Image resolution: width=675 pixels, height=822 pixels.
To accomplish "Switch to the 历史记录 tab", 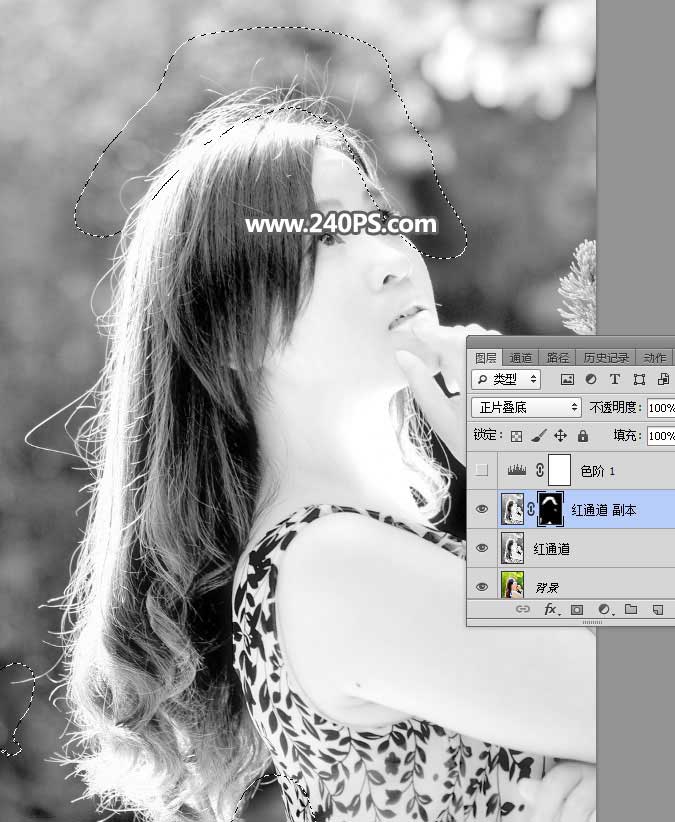I will 606,358.
